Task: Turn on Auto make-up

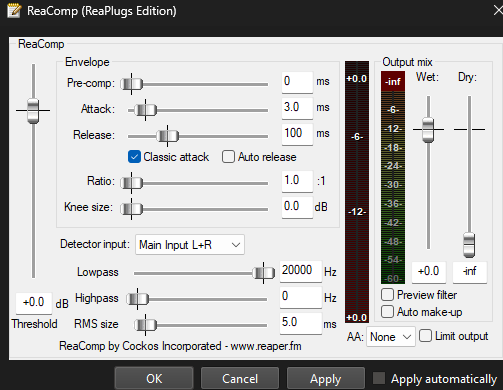Action: click(387, 312)
